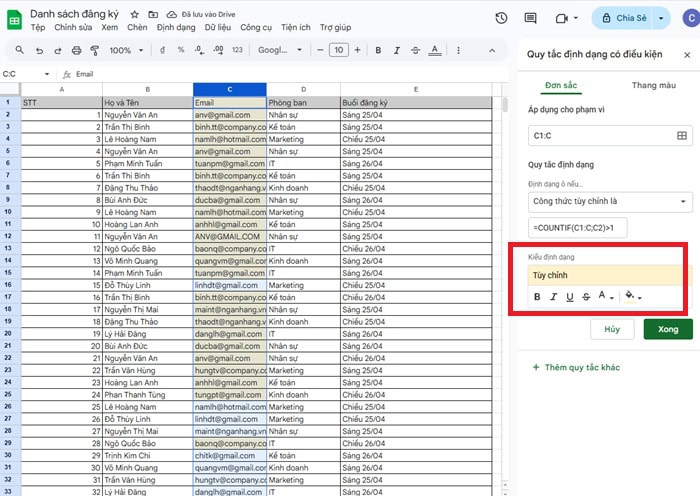
Task: Click the print icon in toolbar
Action: (x=75, y=50)
